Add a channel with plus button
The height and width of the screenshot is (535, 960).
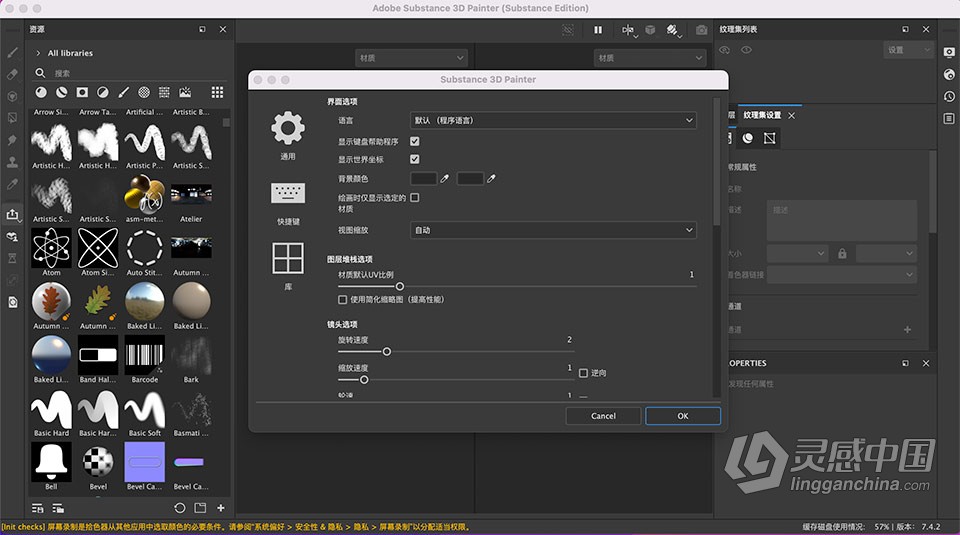click(x=907, y=329)
